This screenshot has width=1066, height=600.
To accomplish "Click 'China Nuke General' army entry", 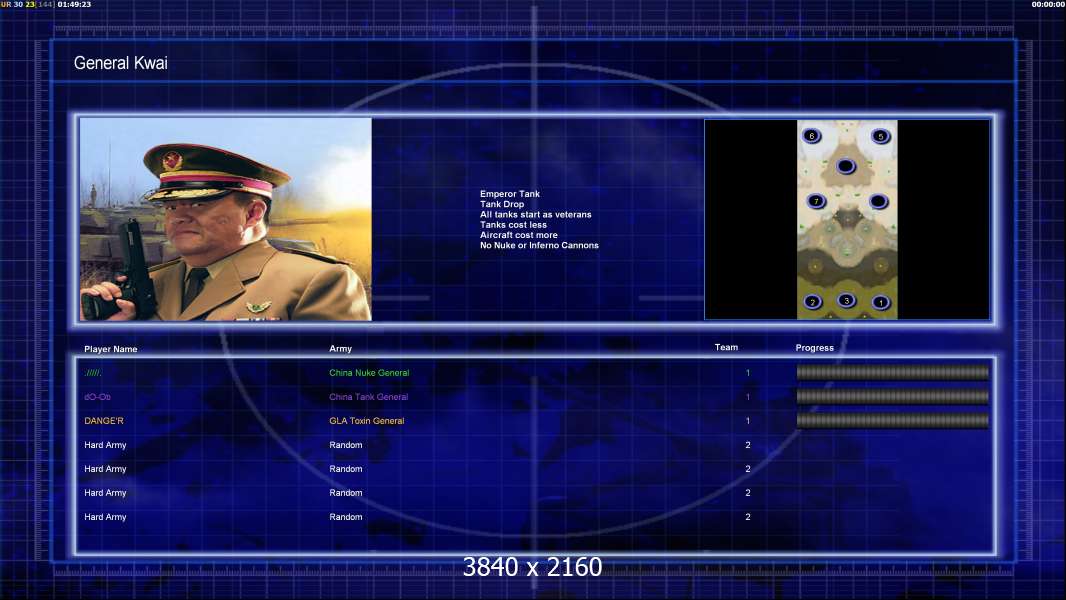I will [369, 372].
